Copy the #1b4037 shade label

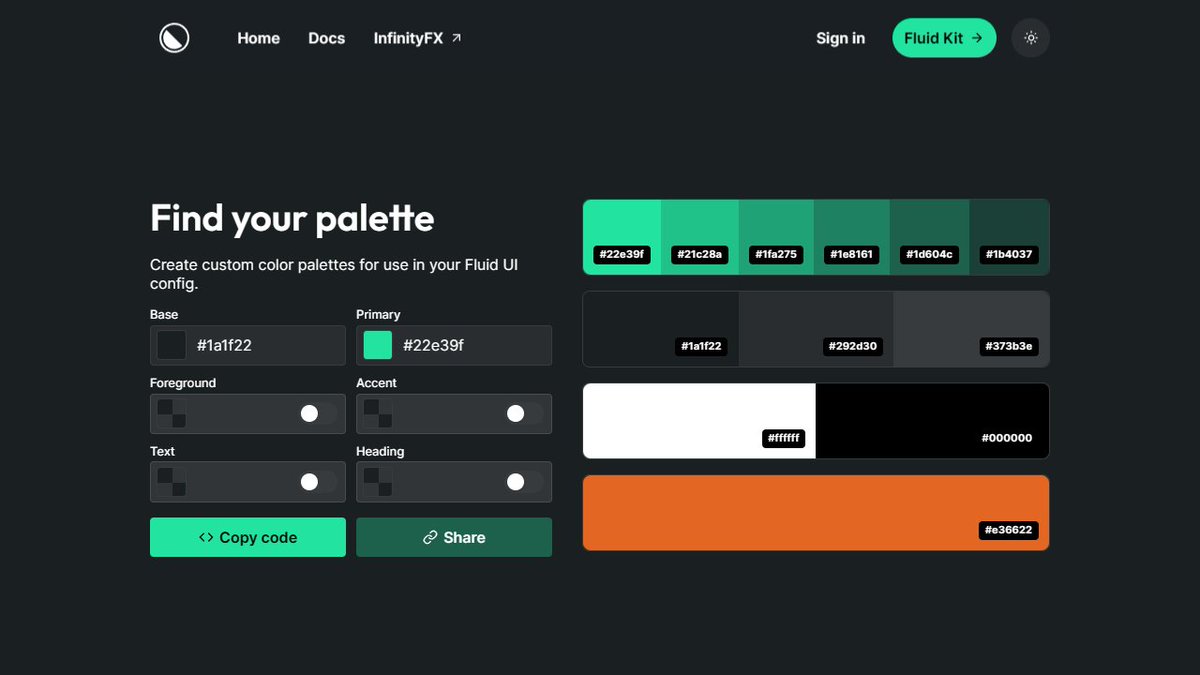tap(1007, 254)
